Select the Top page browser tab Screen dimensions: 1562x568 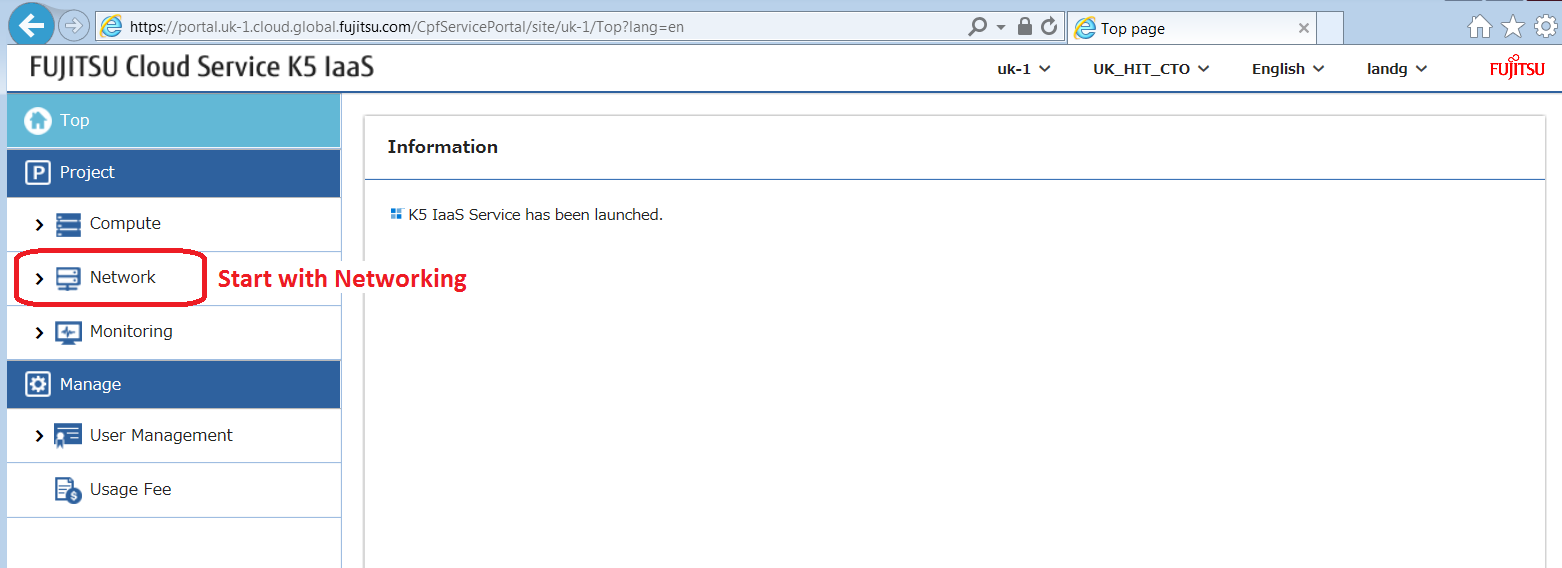(x=1191, y=28)
